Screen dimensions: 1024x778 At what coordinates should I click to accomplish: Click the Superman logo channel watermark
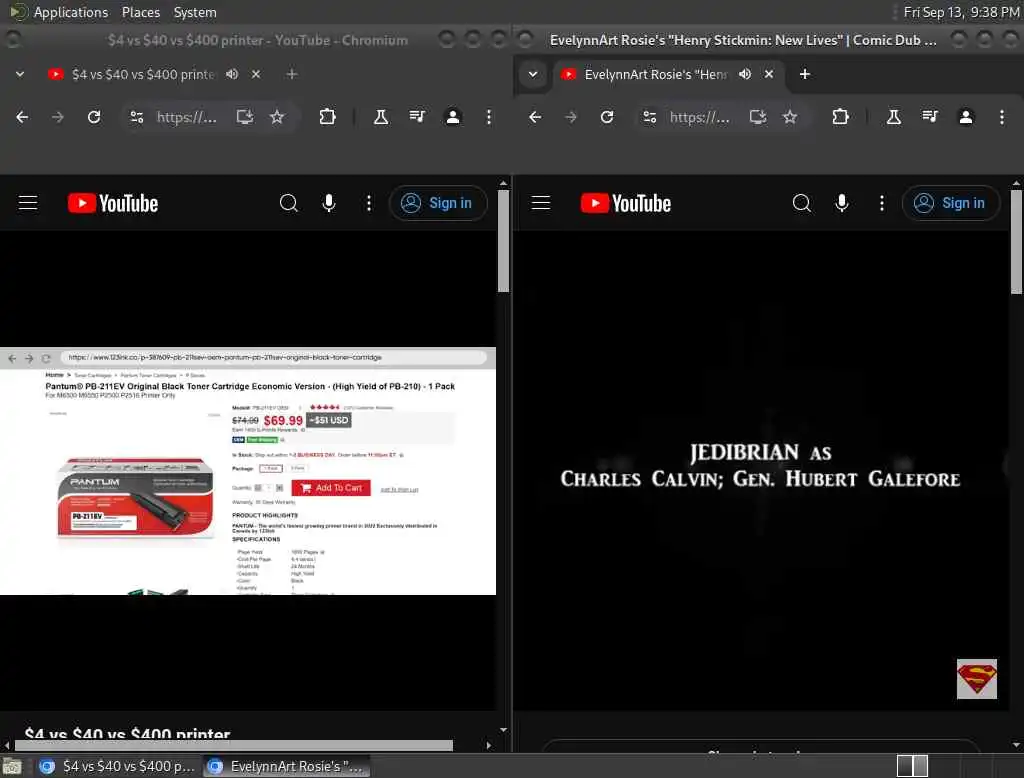click(976, 679)
